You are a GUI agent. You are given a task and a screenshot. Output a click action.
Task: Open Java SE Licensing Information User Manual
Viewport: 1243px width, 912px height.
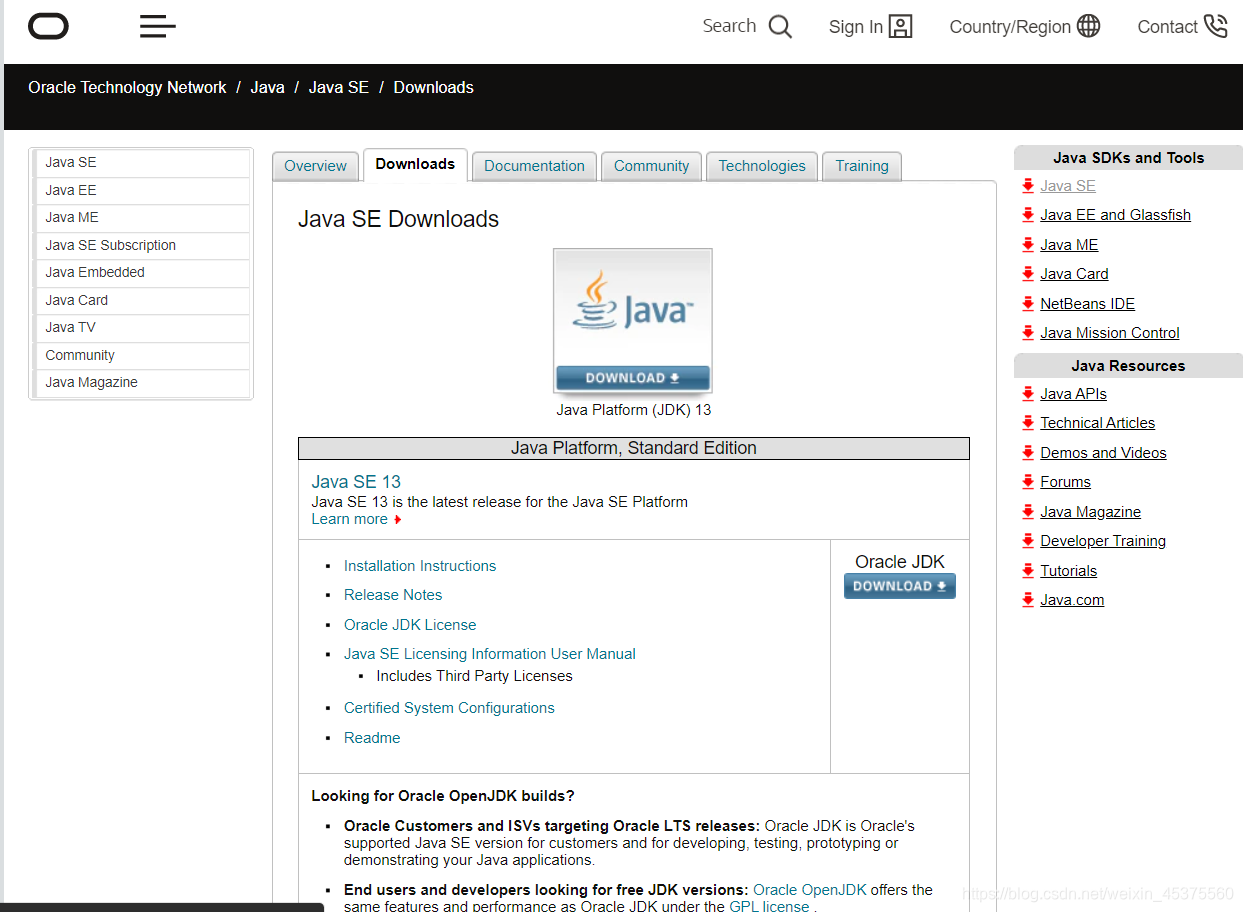click(x=490, y=654)
